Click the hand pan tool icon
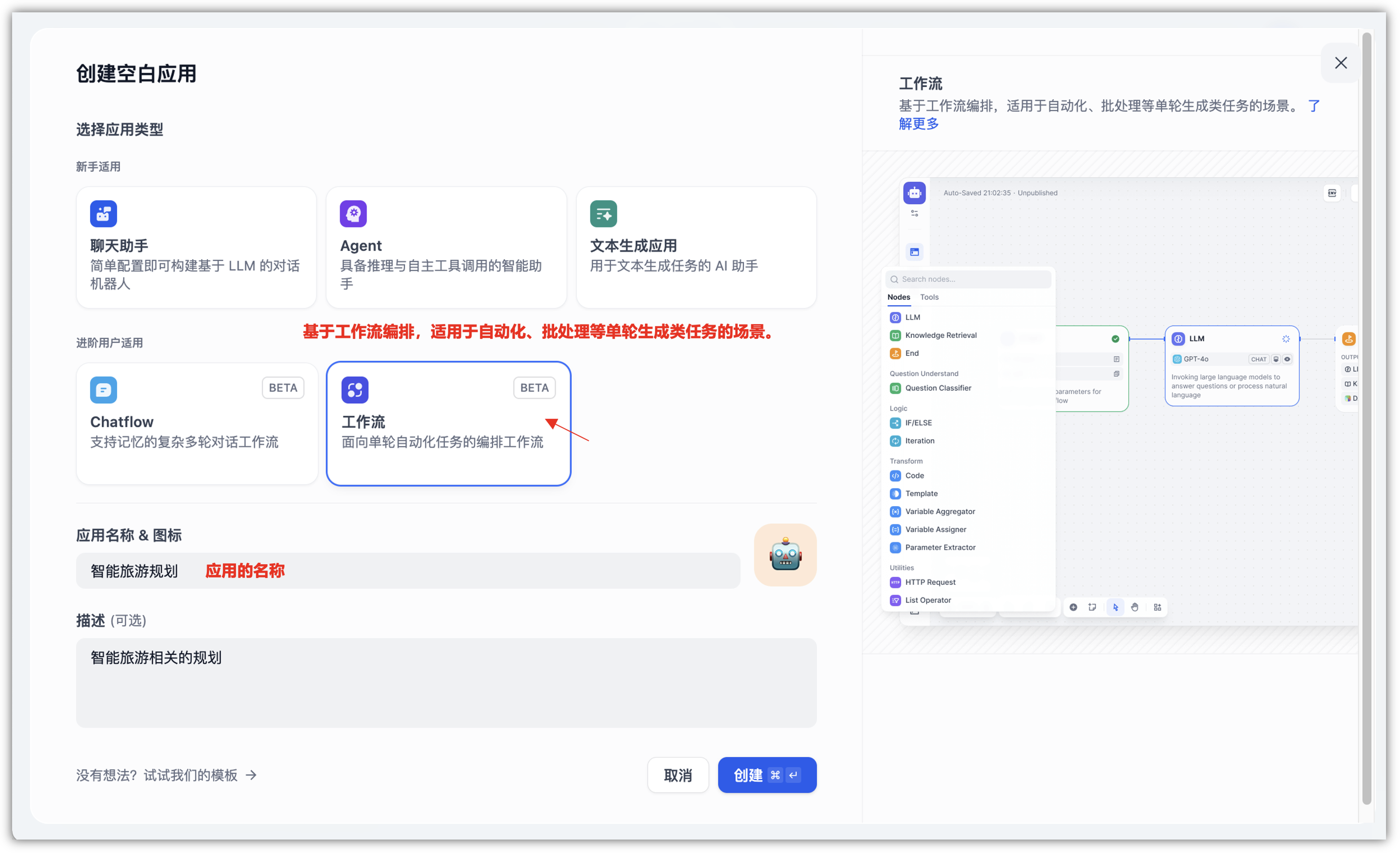Image resolution: width=1400 pixels, height=859 pixels. coord(1134,607)
